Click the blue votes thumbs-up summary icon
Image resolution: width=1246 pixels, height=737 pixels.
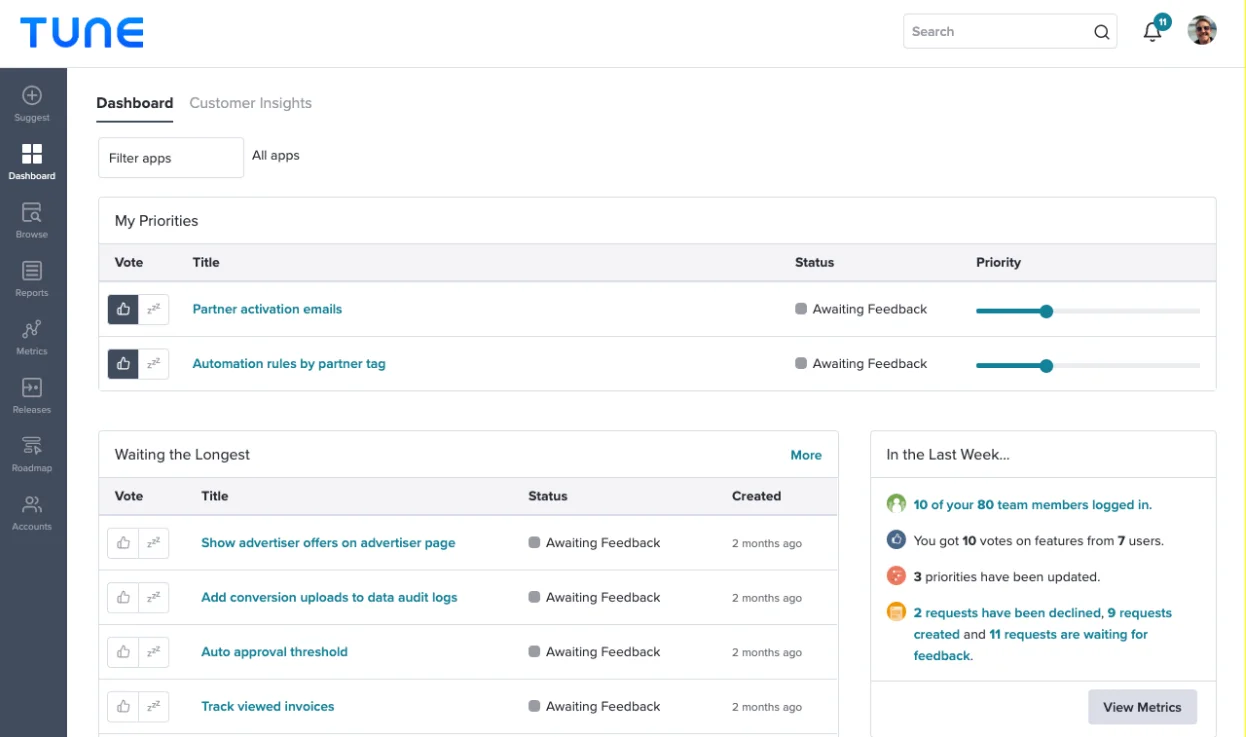point(896,540)
